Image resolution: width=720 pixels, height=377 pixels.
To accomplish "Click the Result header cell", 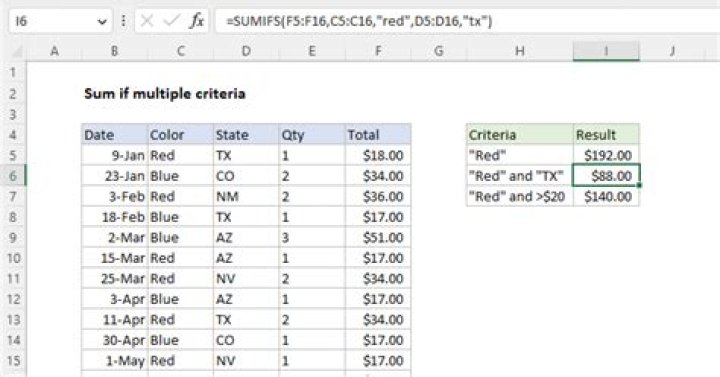I will [606, 135].
